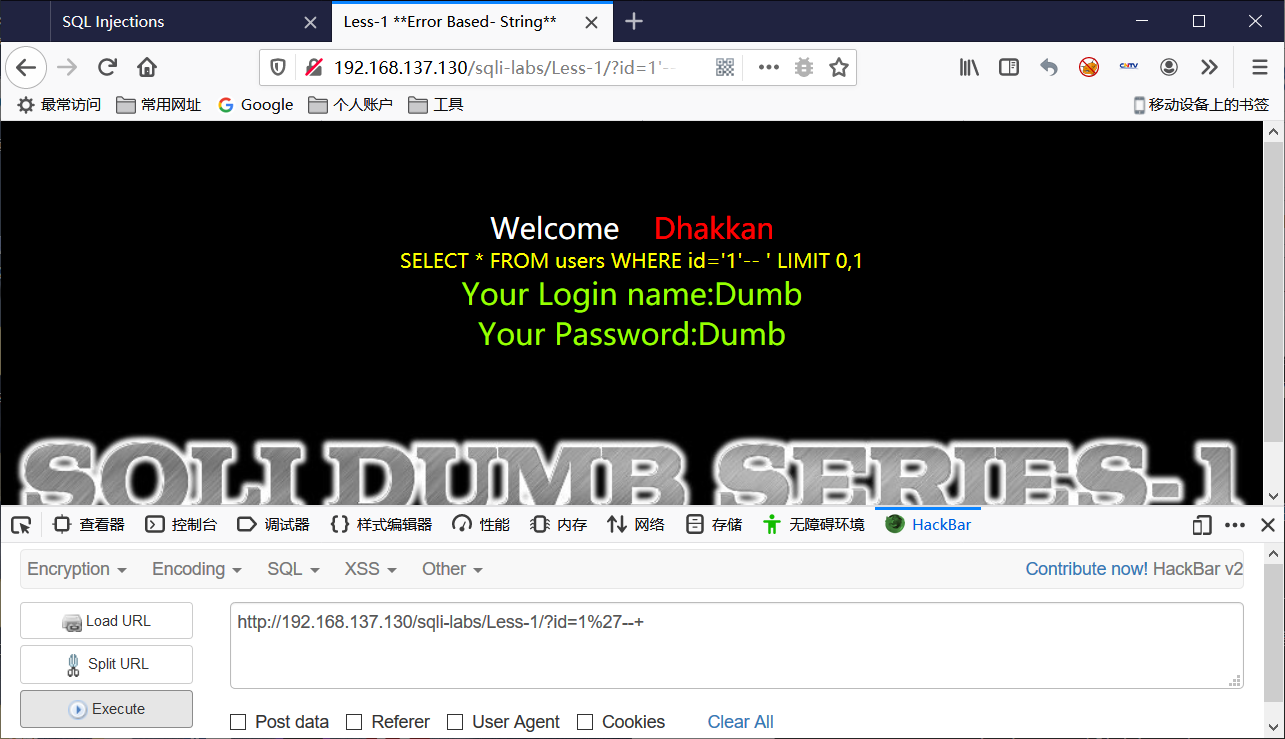This screenshot has width=1285, height=739.
Task: Enable the Post data checkbox
Action: click(238, 722)
